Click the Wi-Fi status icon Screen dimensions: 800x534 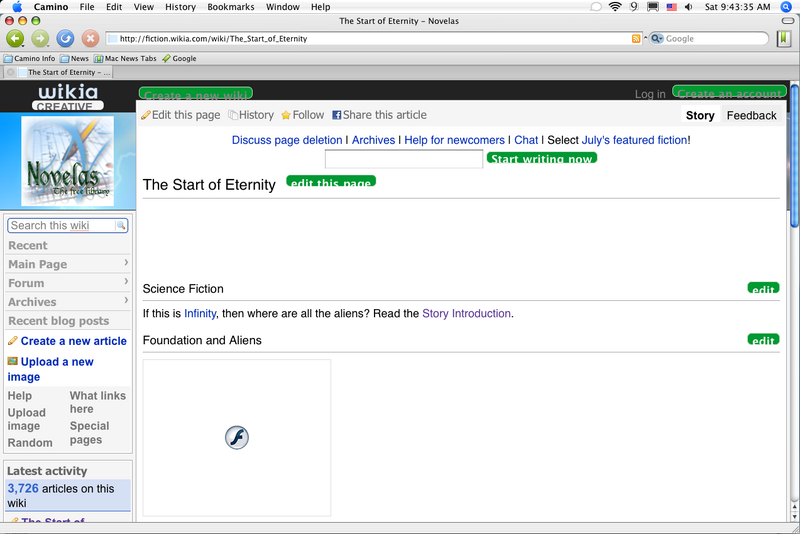pos(615,7)
